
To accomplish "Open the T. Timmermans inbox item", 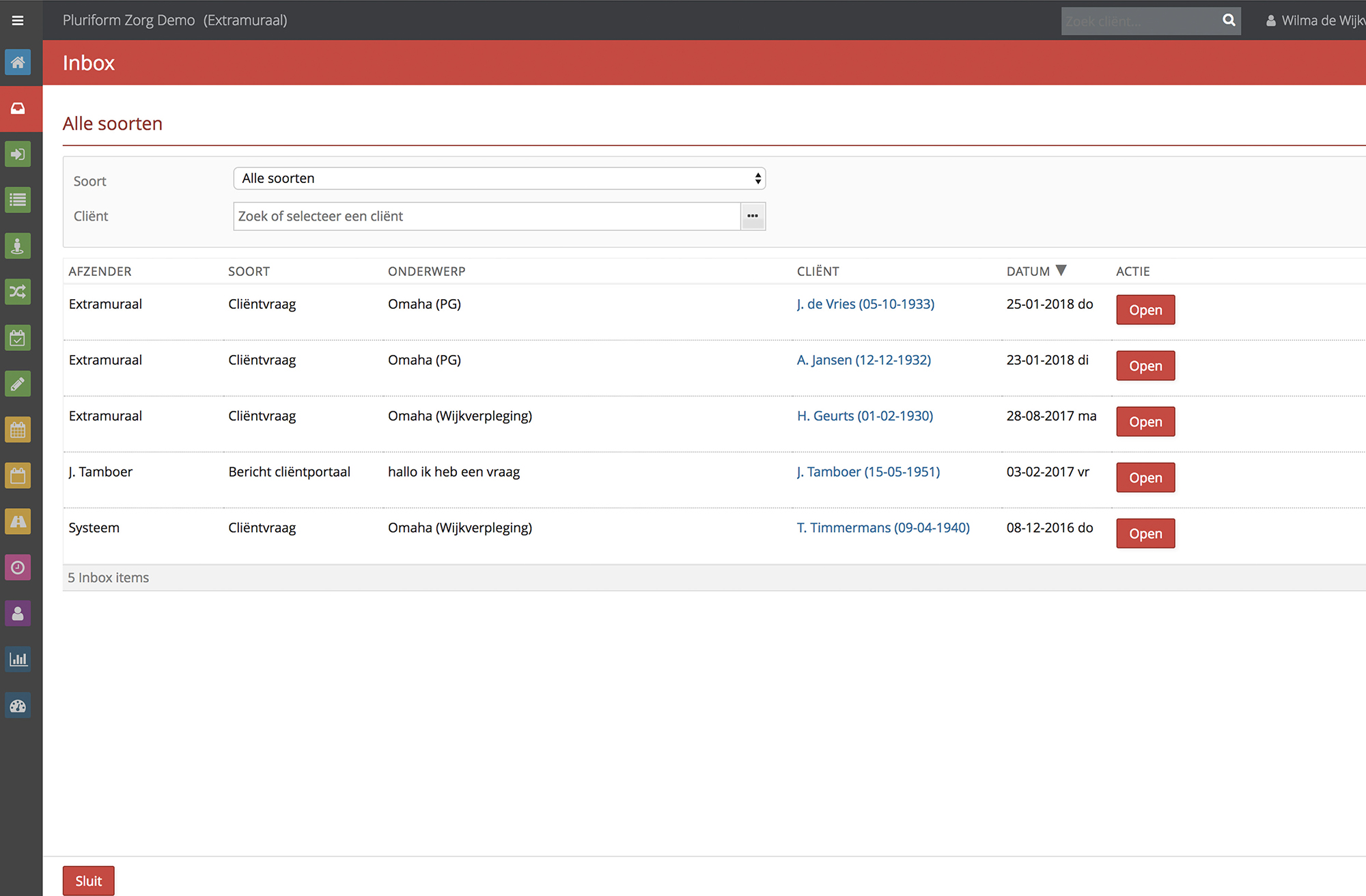I will coord(1145,533).
